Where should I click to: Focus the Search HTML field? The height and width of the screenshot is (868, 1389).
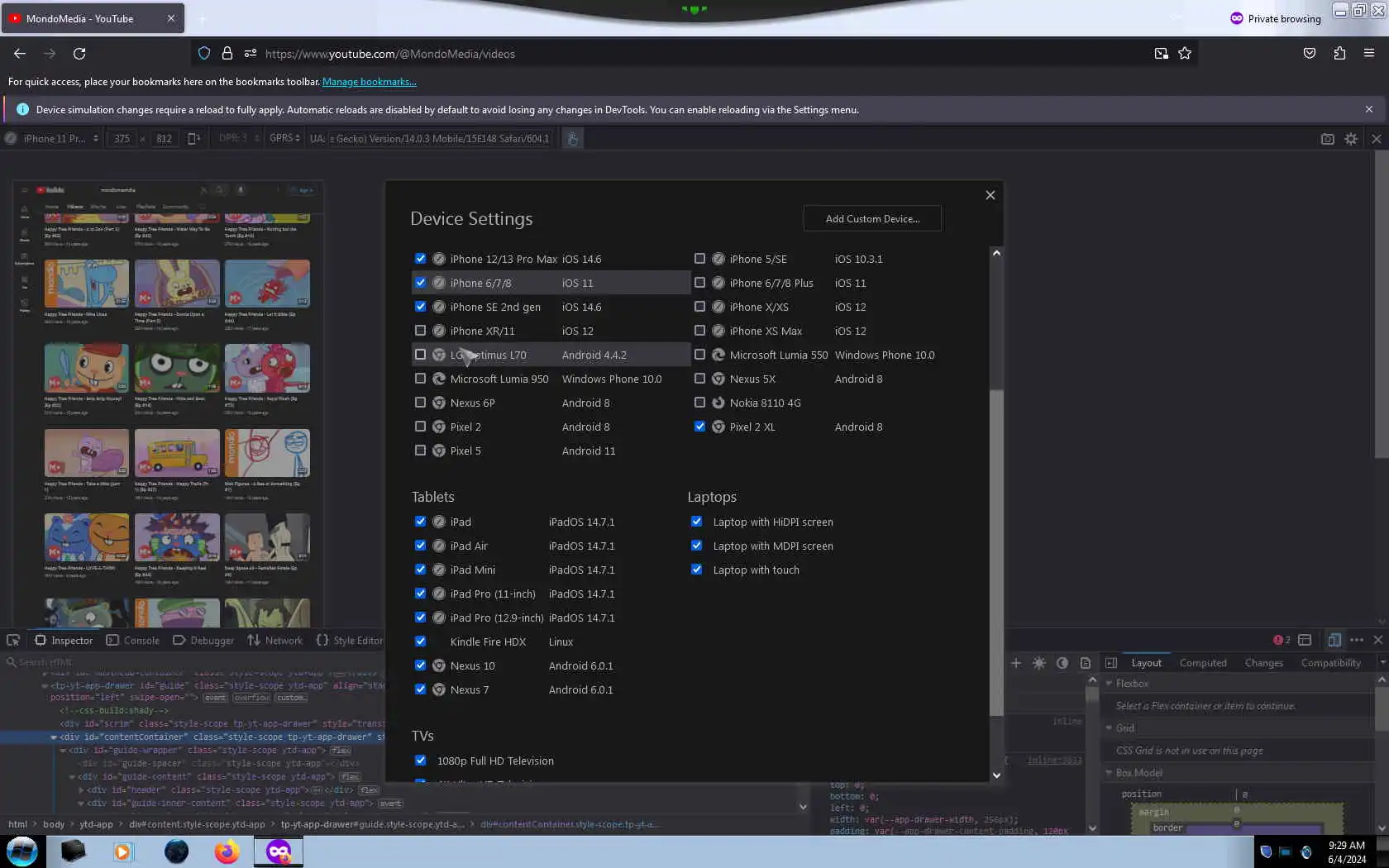tap(192, 662)
